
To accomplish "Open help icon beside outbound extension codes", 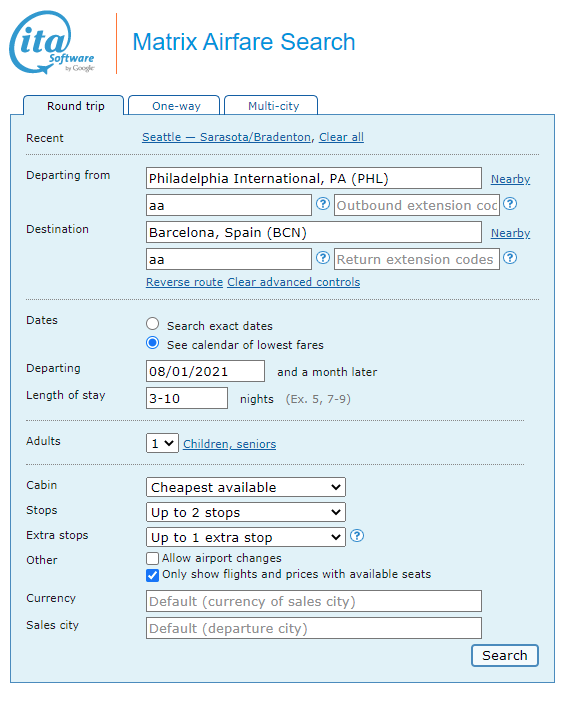I will [510, 204].
